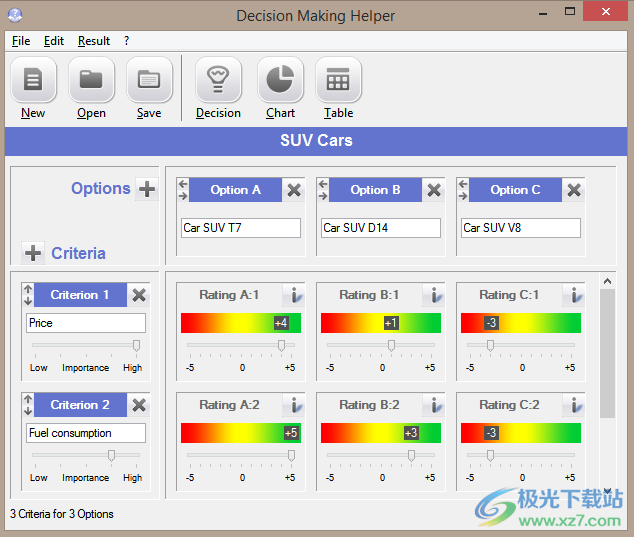Click the move arrows beside Option C

point(463,190)
